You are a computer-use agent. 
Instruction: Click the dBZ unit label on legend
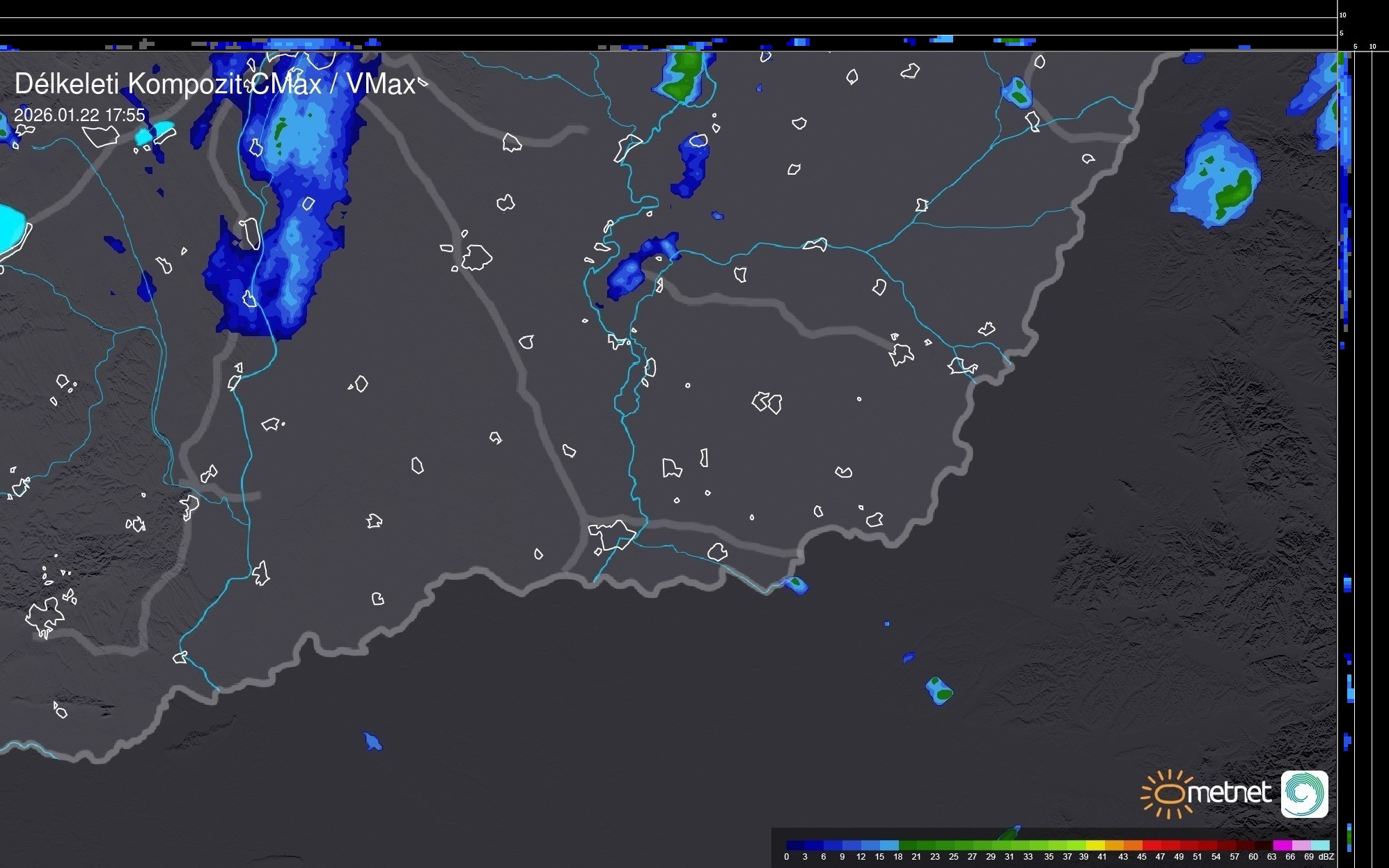click(1326, 857)
